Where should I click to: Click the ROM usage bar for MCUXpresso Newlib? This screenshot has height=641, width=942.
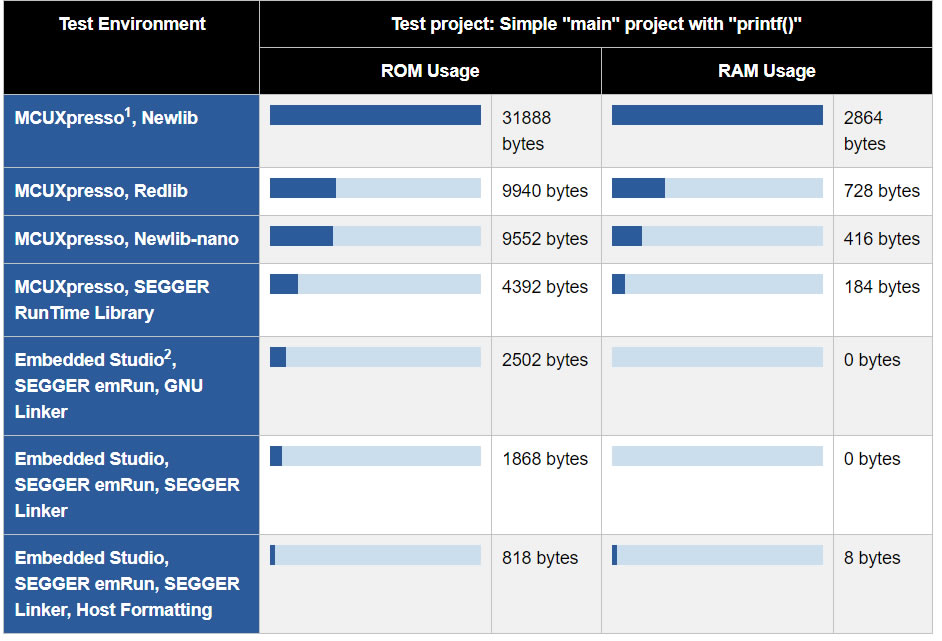[375, 115]
